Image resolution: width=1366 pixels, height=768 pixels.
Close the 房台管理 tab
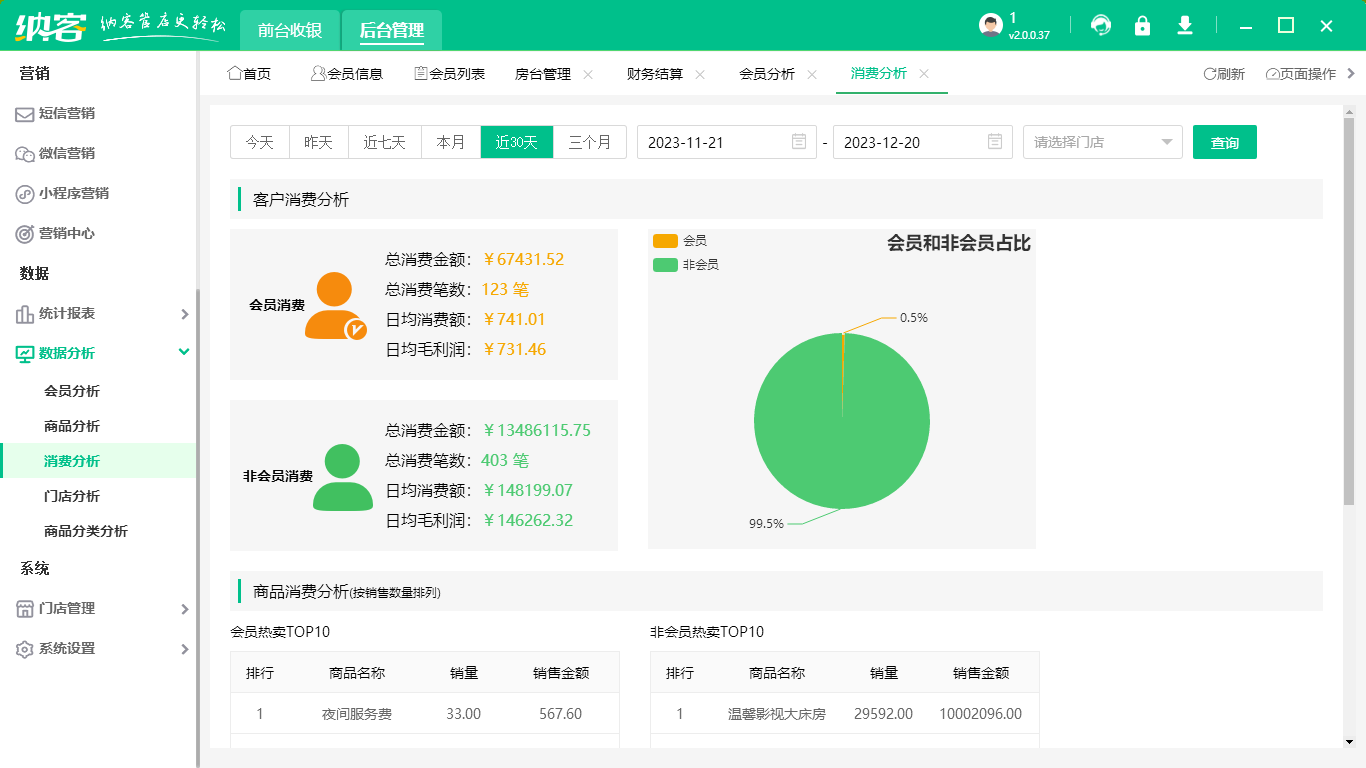tap(588, 74)
